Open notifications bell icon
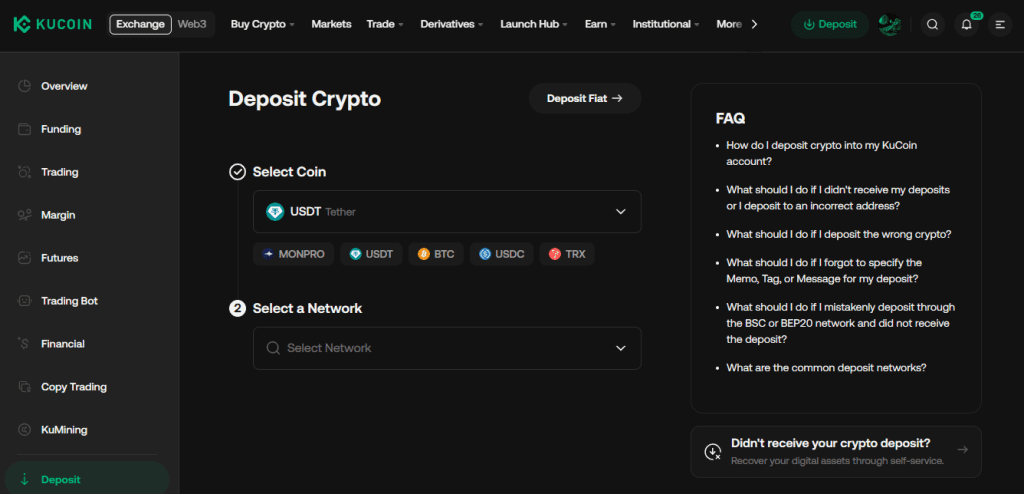This screenshot has width=1024, height=494. 967,25
